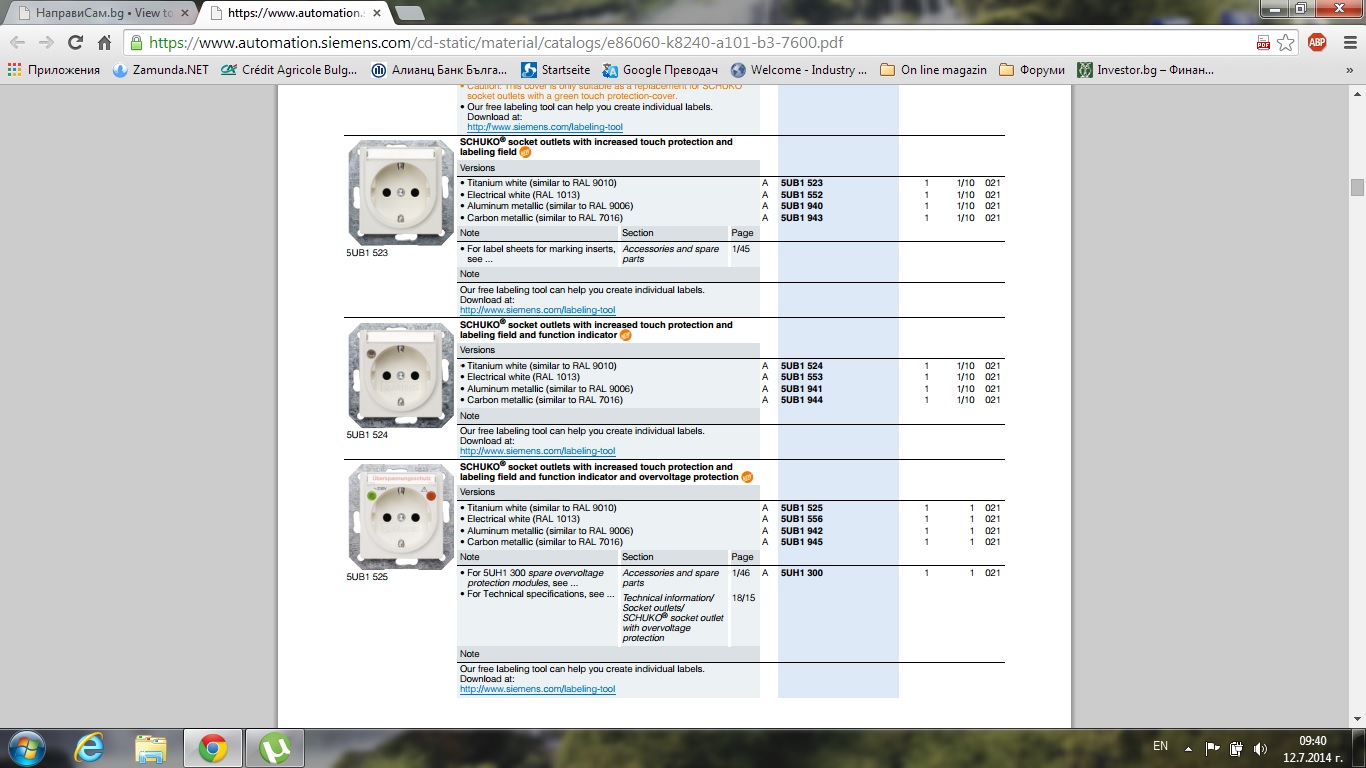Show hidden system tray icons
Screen dimensions: 1366x768
1188,748
